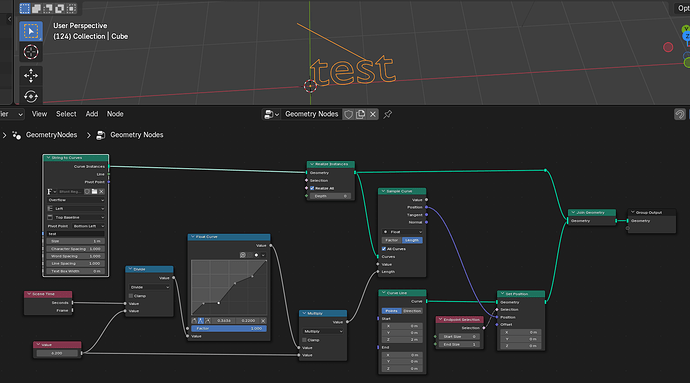Select the Select Box tool
This screenshot has height=383, width=690.
[x=31, y=31]
